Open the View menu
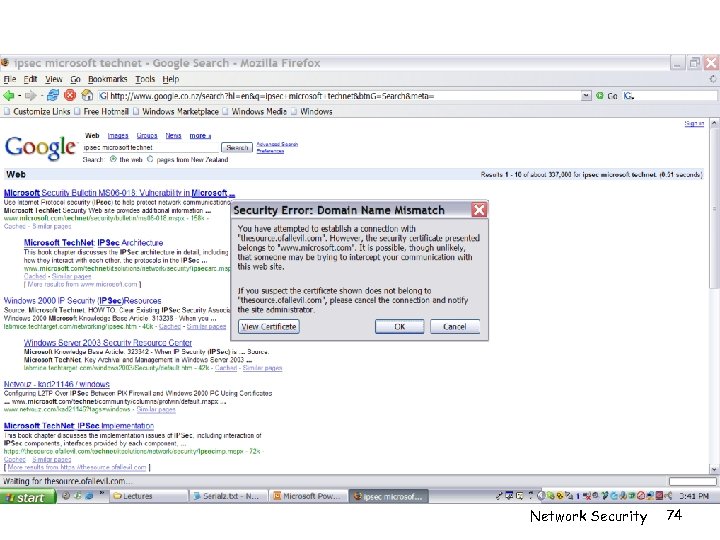720x540 pixels. click(54, 79)
